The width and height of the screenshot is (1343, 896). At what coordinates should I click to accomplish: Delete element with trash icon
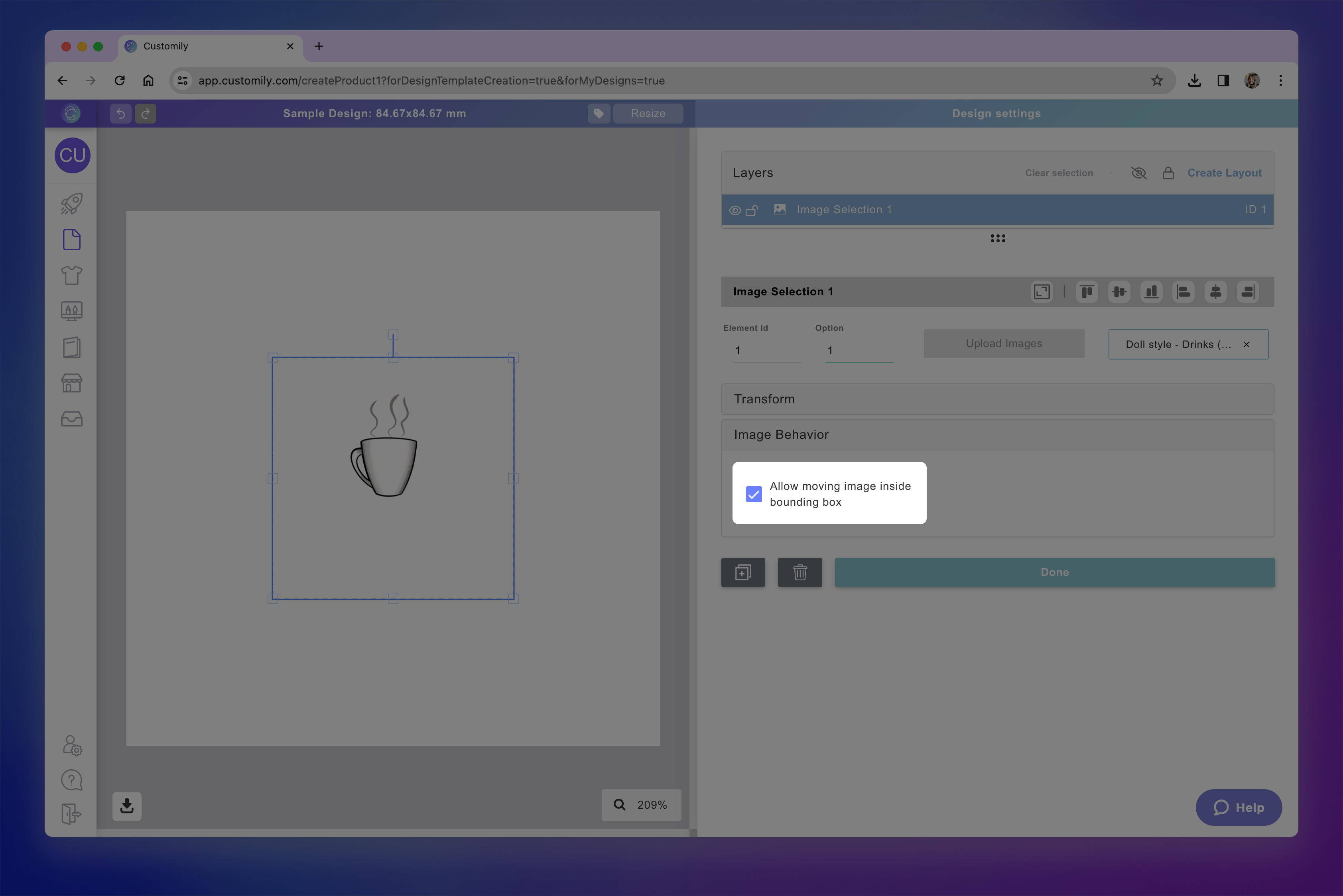[799, 572]
